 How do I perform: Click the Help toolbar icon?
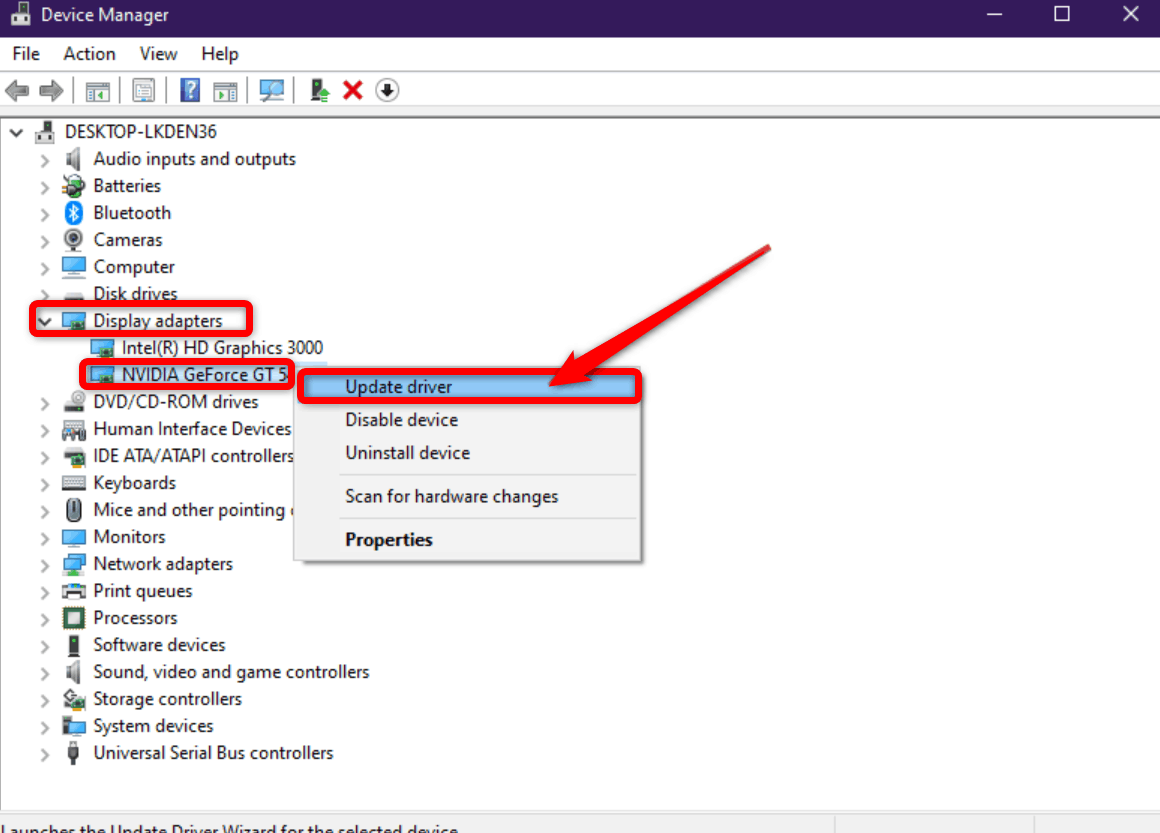click(x=190, y=90)
